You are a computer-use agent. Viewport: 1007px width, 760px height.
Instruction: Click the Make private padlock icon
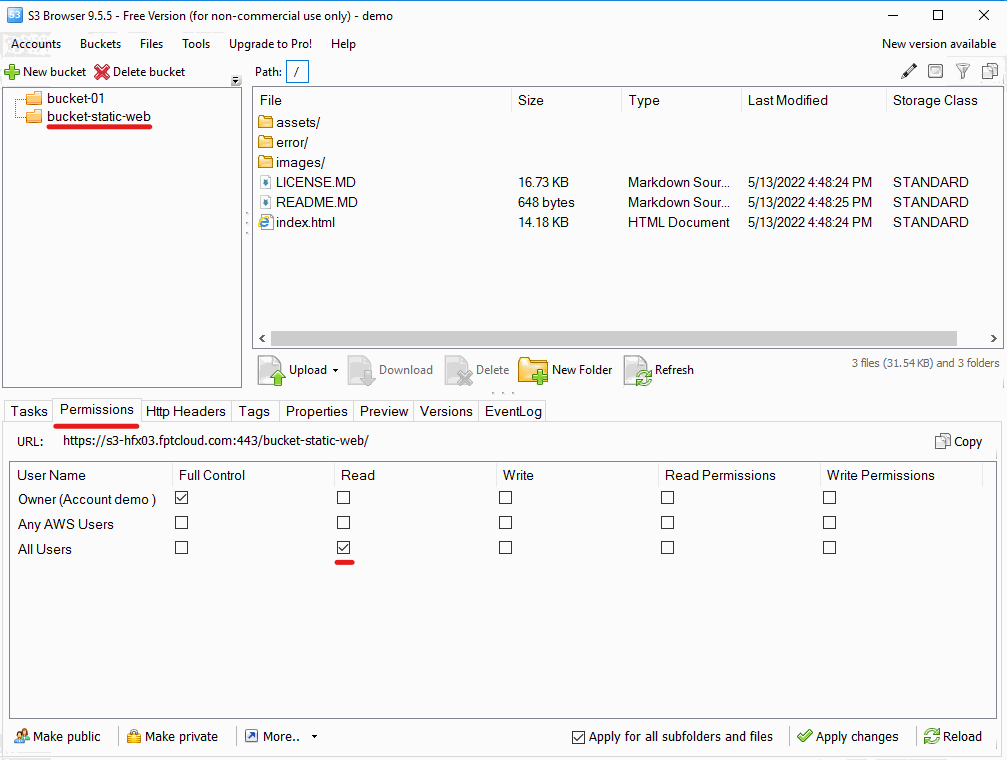[134, 736]
